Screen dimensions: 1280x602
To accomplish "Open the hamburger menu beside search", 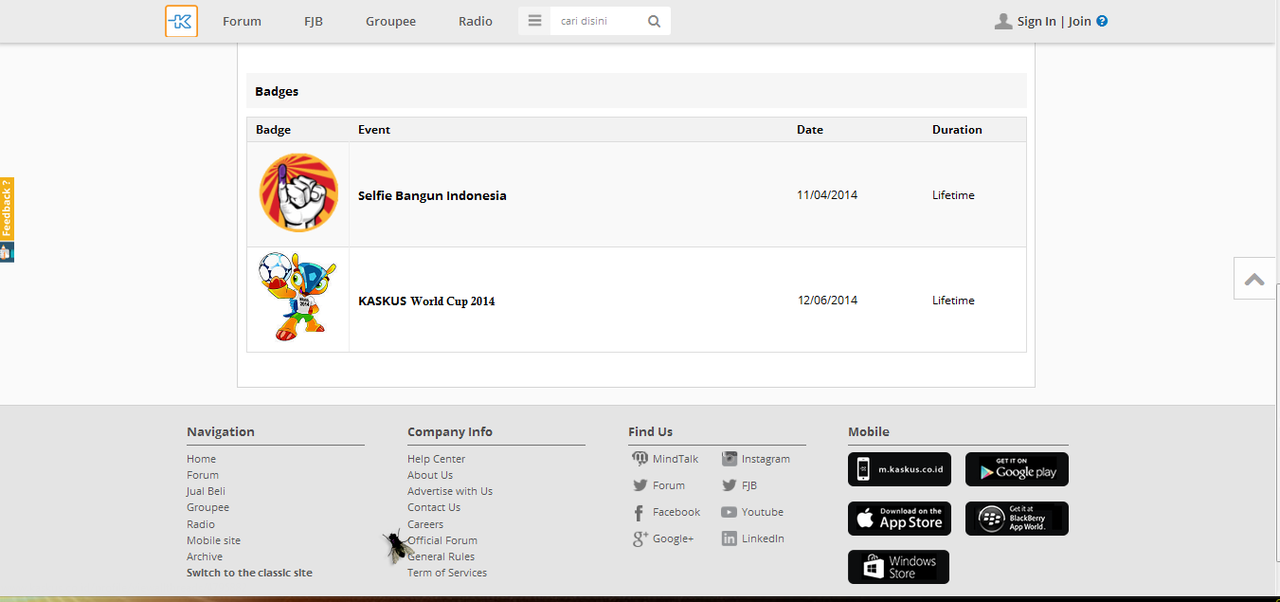I will click(x=534, y=21).
